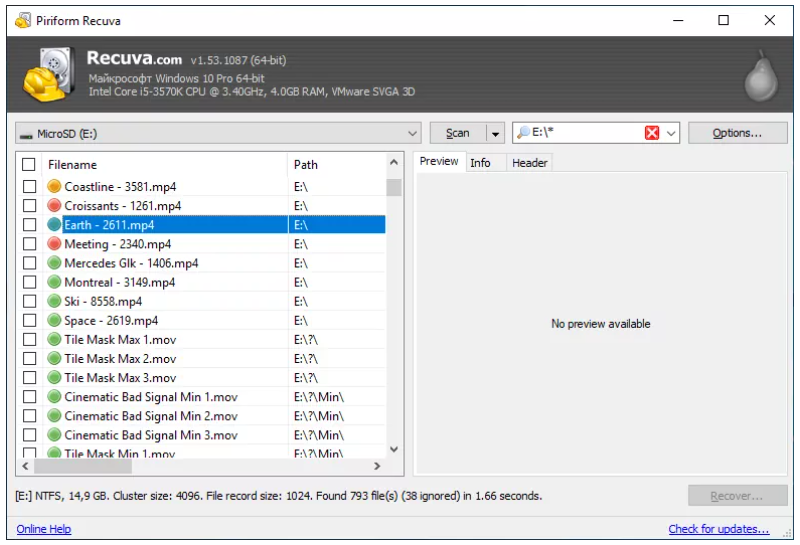800x545 pixels.
Task: Select the file name Space - 2619.mp4
Action: 111,320
